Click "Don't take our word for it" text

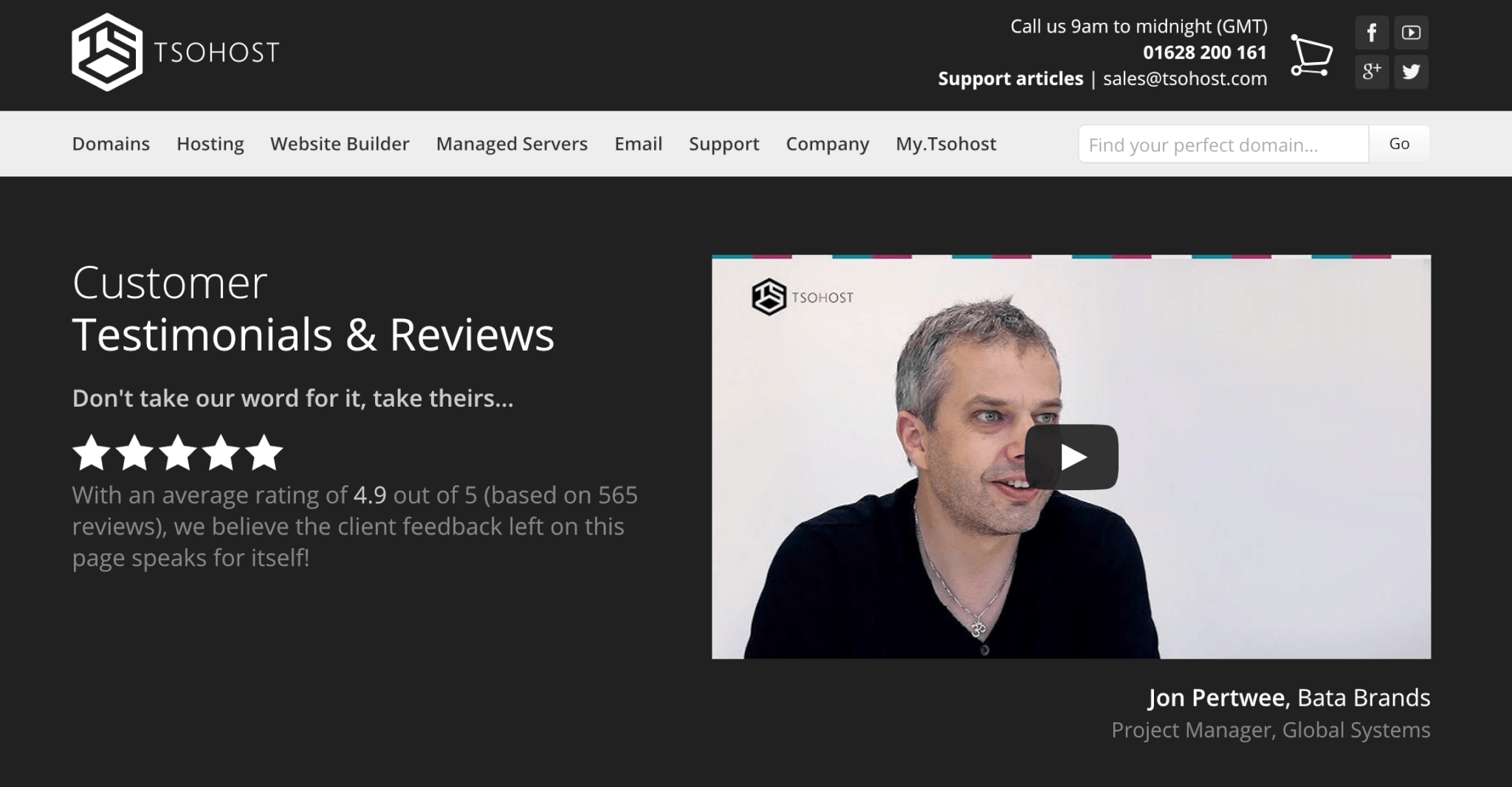(292, 398)
